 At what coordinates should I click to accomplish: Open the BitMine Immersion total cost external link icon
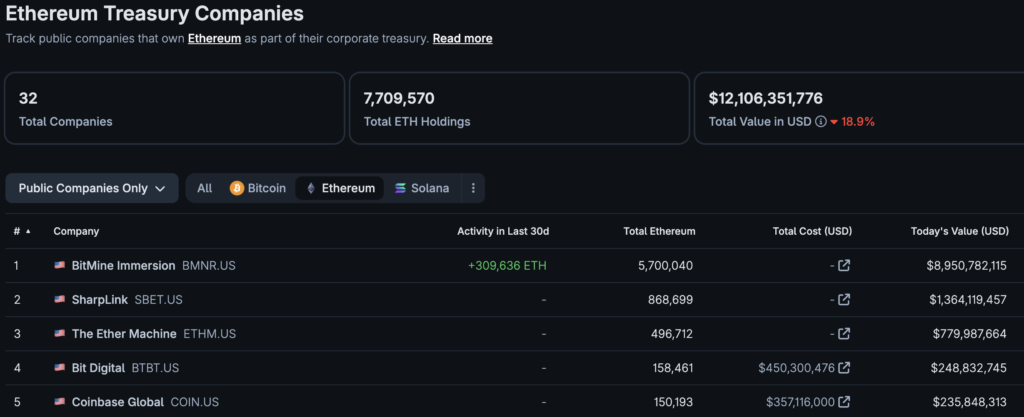(844, 266)
